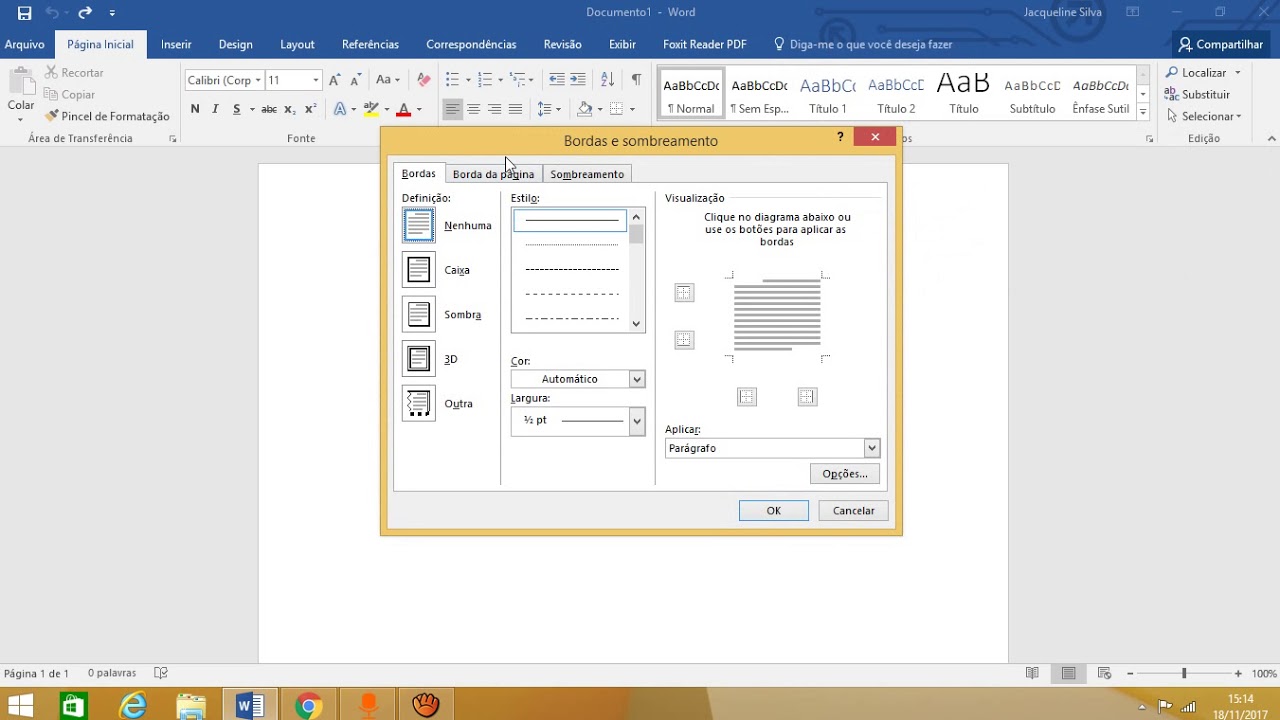Apply the Título 1 style

[828, 95]
